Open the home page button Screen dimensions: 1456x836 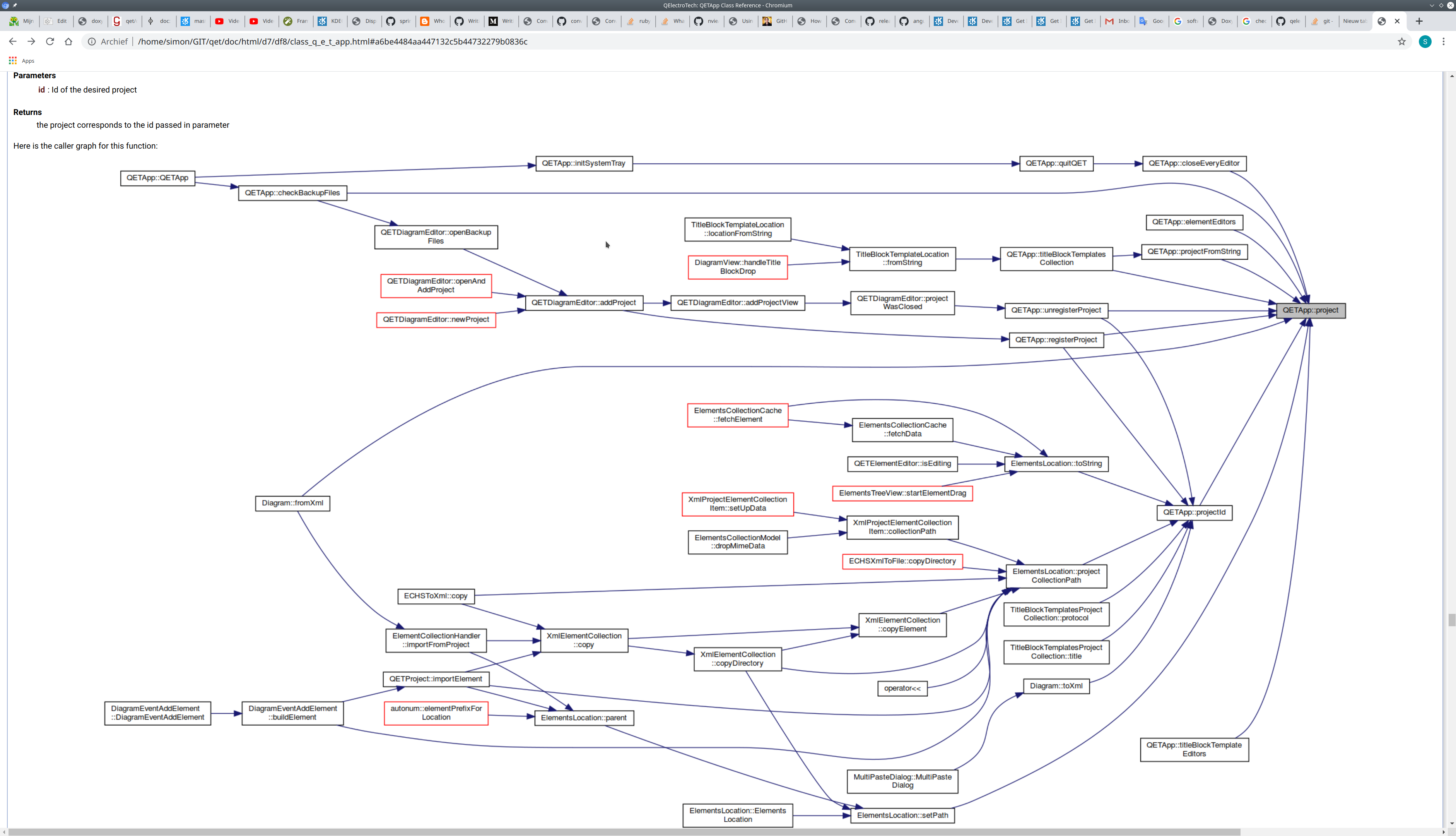(x=68, y=41)
